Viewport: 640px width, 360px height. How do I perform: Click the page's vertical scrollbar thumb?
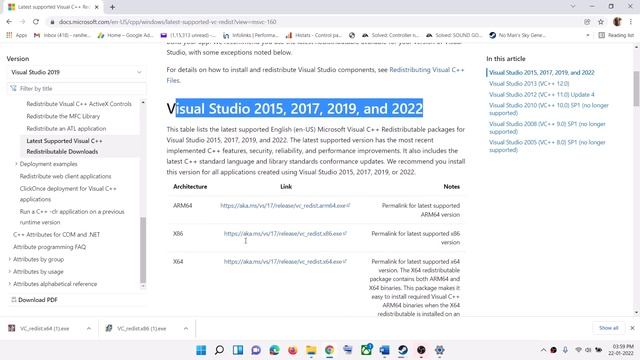636,88
